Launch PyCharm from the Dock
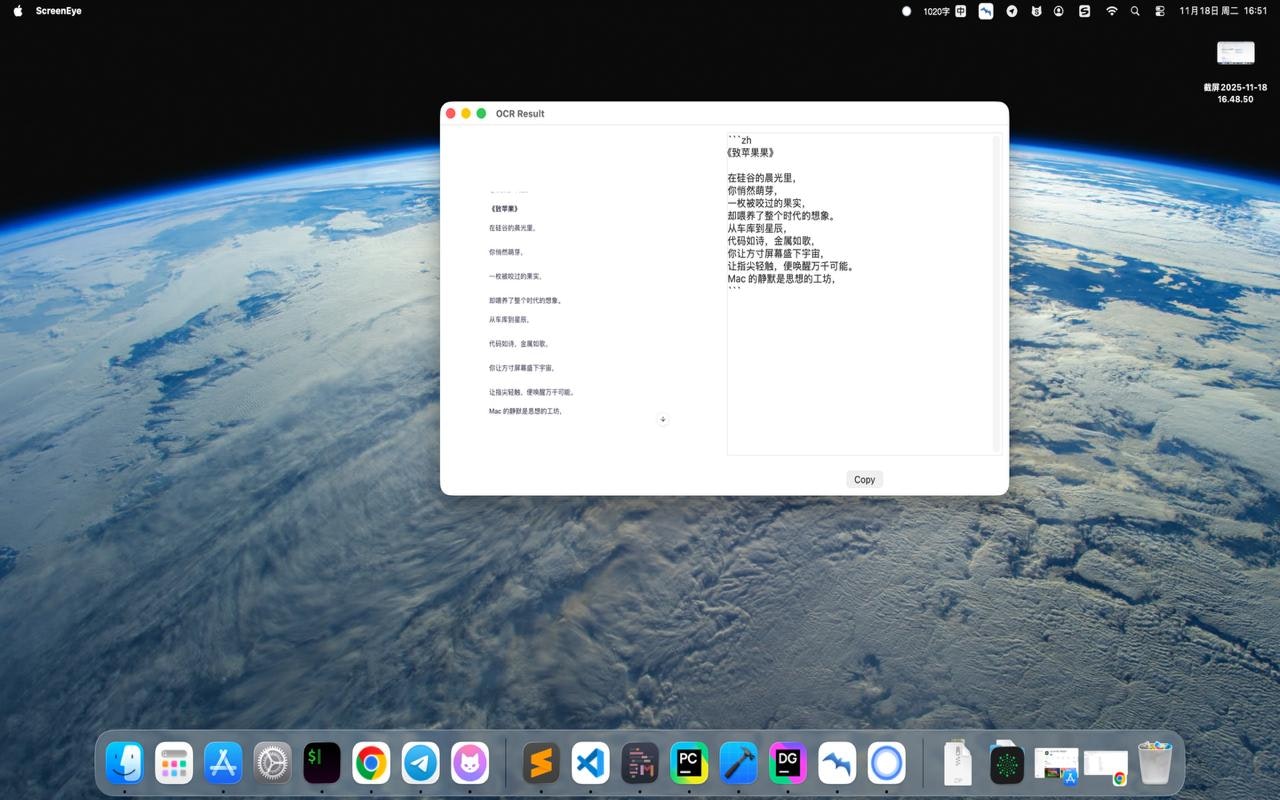Viewport: 1280px width, 800px height. 688,763
